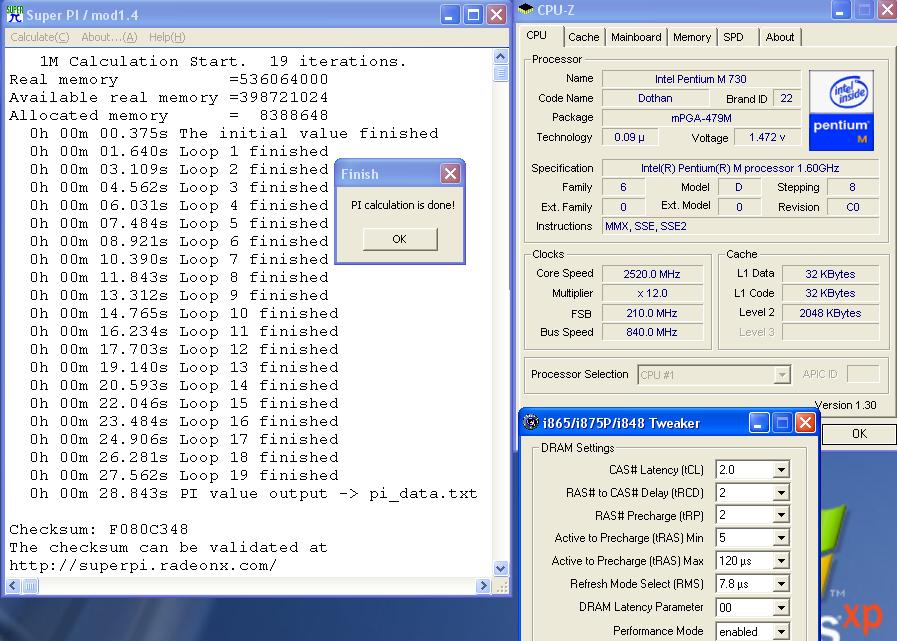
Task: Expand the CAS# Latency (tCL) dropdown
Action: (781, 470)
